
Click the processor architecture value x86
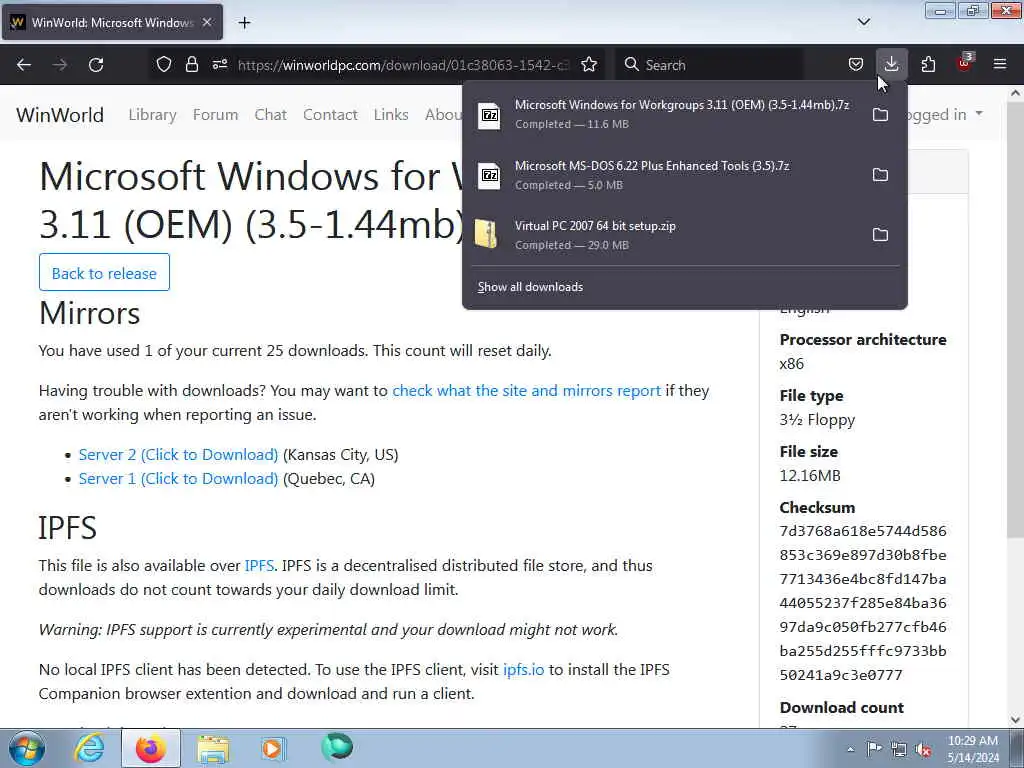click(792, 364)
